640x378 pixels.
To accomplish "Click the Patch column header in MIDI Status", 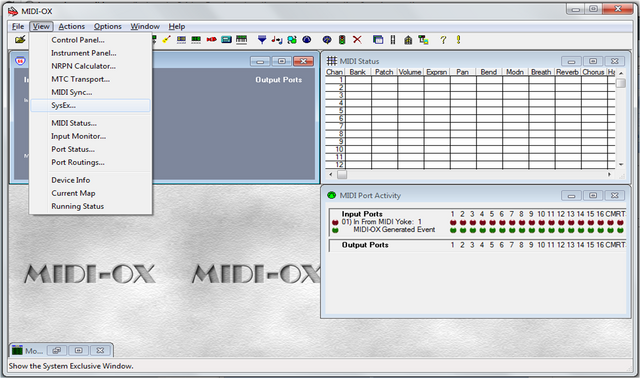I will pos(384,72).
